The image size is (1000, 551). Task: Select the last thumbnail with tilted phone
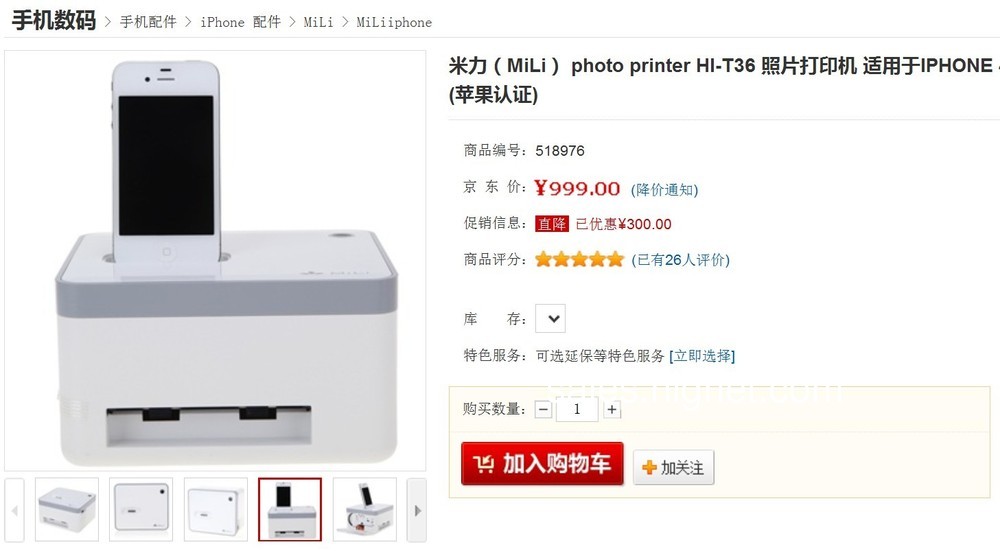pyautogui.click(x=365, y=510)
